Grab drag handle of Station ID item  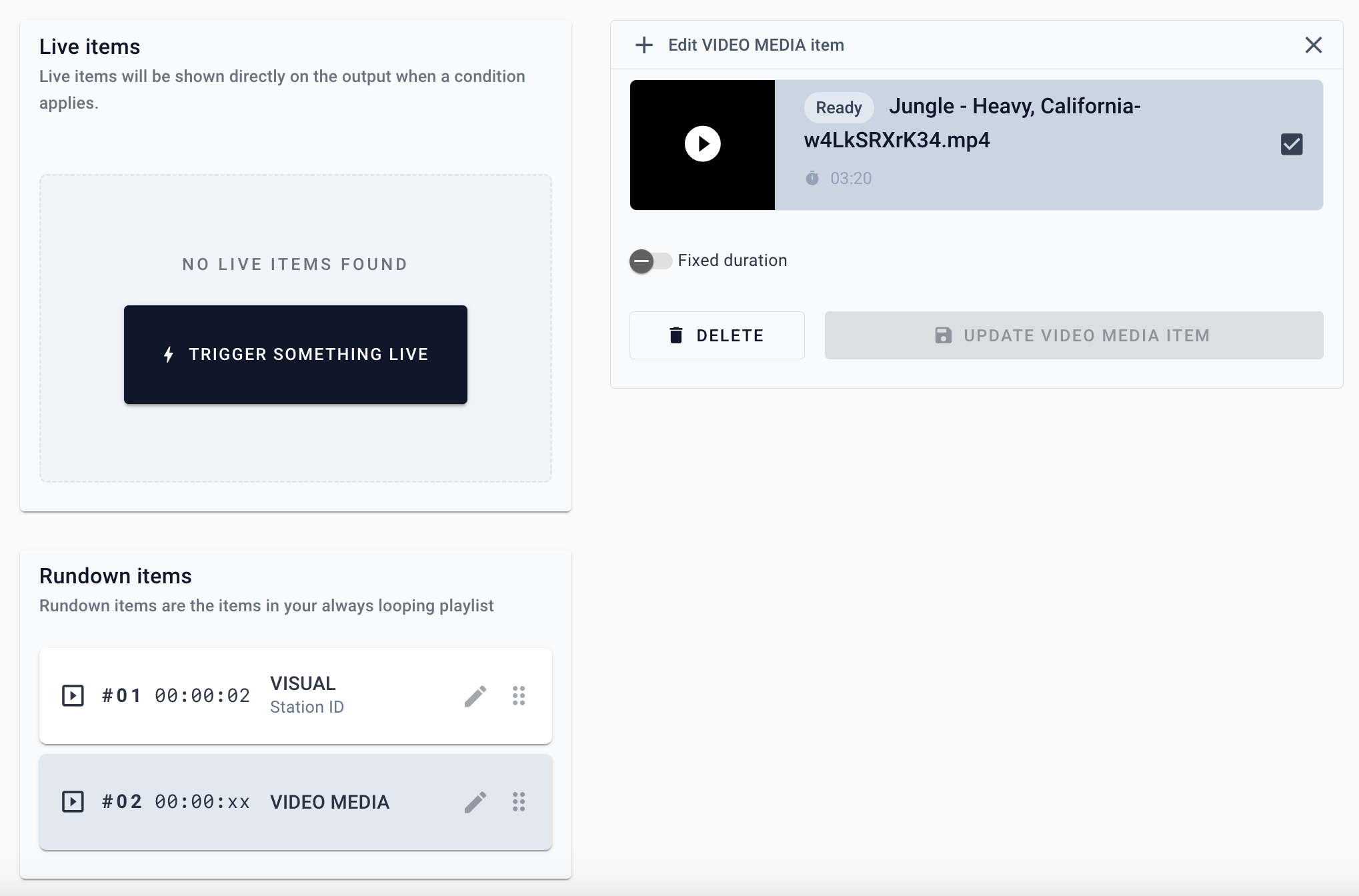point(519,696)
